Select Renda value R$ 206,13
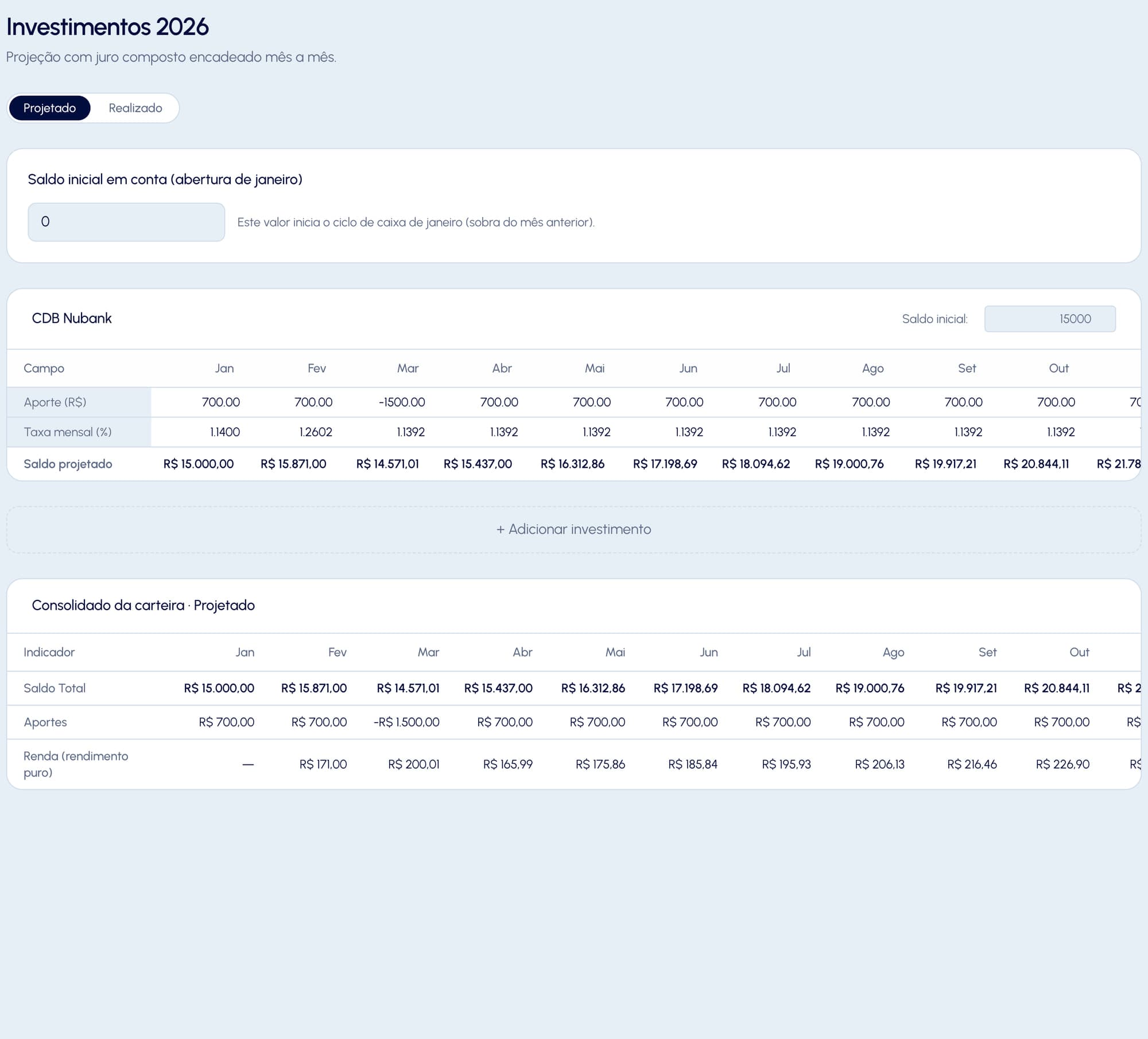Screen dimensions: 1148x1039 879,764
